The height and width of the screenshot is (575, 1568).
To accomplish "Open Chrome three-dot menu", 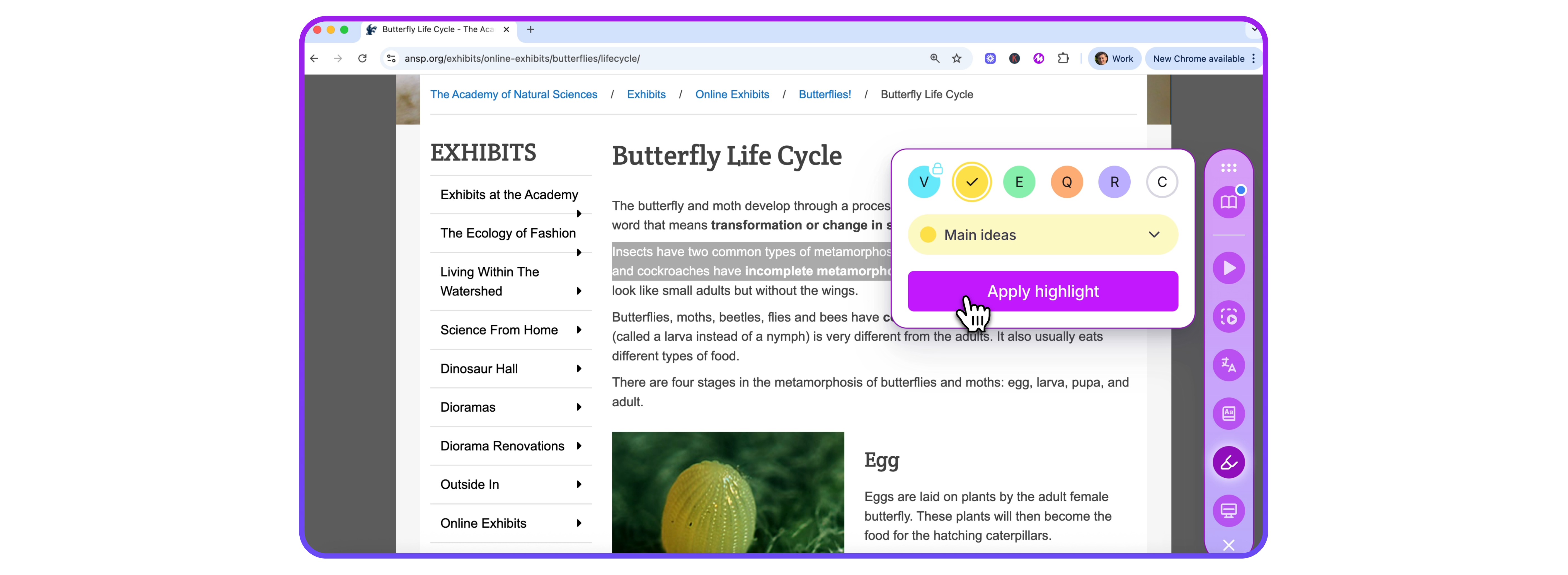I will click(1253, 59).
